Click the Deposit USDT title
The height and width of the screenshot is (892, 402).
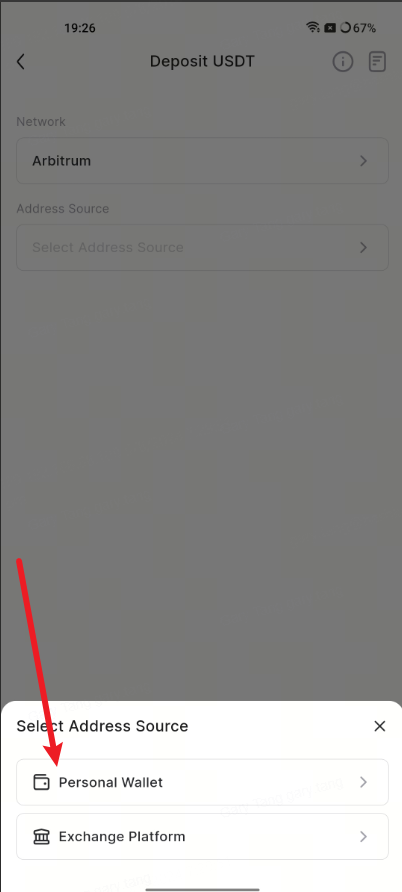(x=202, y=61)
